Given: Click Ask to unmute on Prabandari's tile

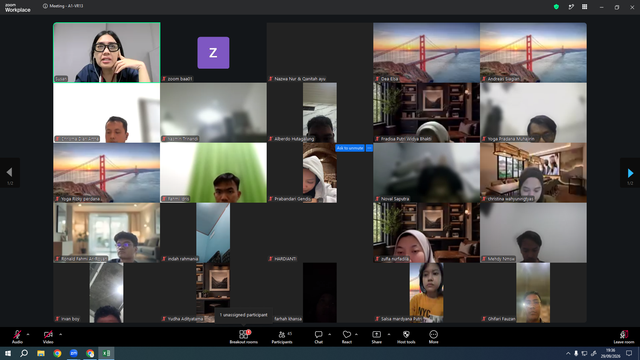Looking at the screenshot, I should pyautogui.click(x=350, y=148).
